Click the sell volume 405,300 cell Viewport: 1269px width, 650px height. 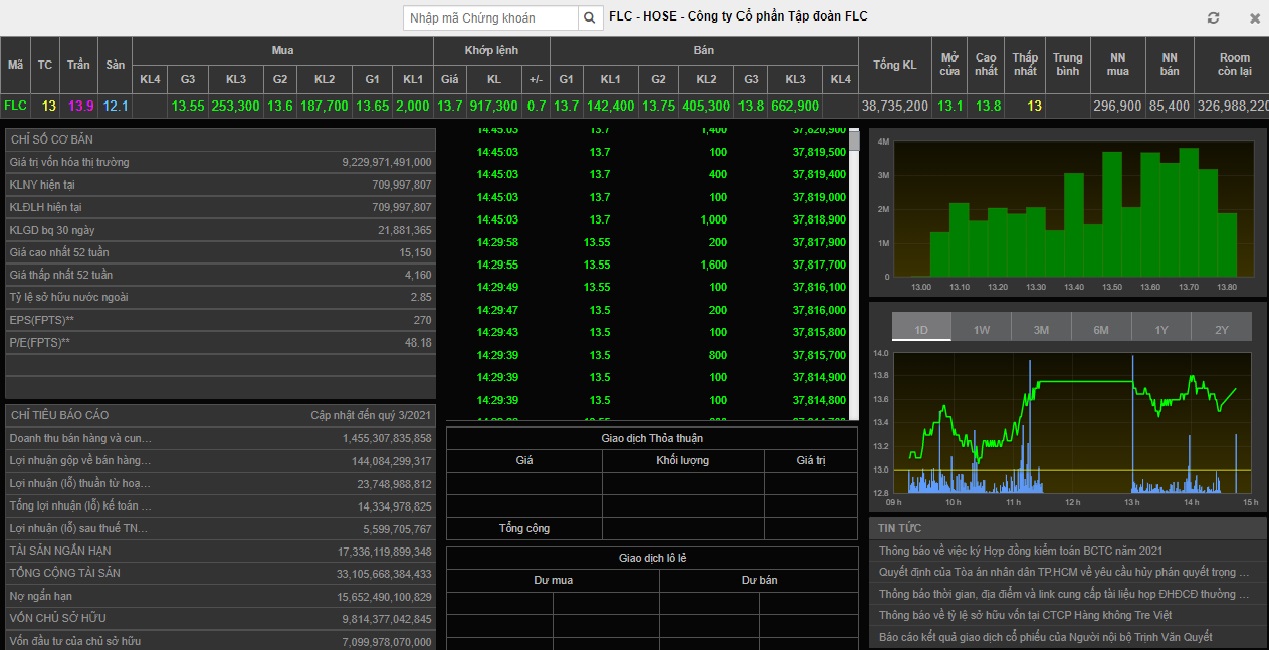point(705,105)
